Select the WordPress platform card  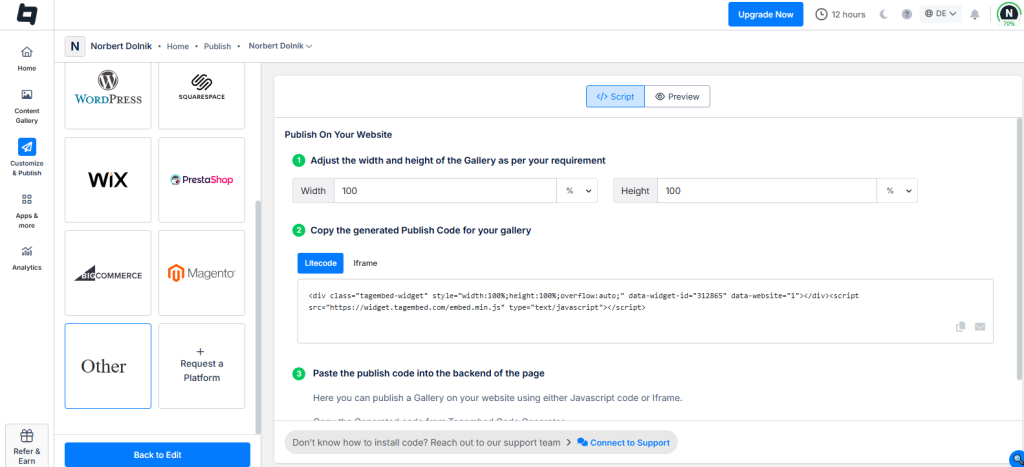108,97
